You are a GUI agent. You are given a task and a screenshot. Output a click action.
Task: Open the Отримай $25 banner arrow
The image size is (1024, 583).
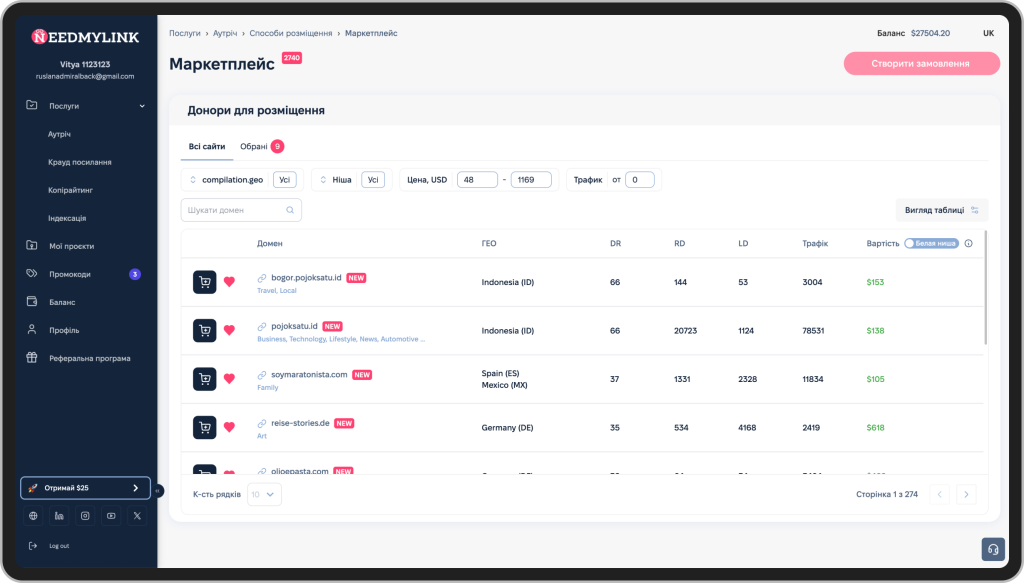136,488
